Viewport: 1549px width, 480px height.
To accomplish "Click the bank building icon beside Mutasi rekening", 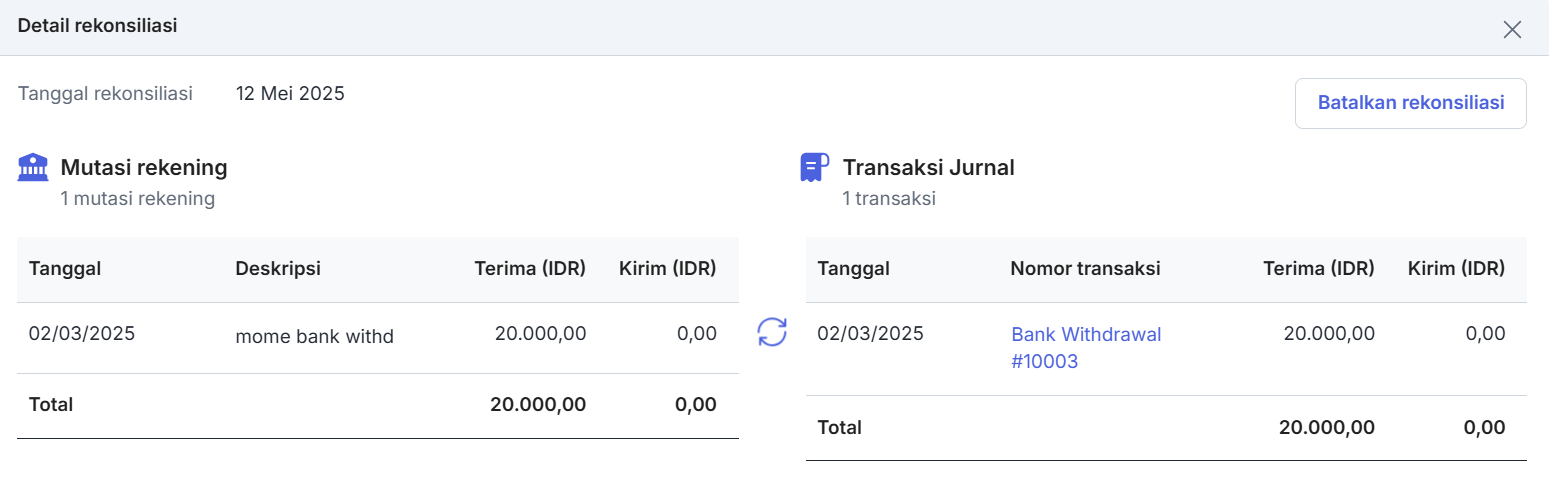I will tap(33, 167).
